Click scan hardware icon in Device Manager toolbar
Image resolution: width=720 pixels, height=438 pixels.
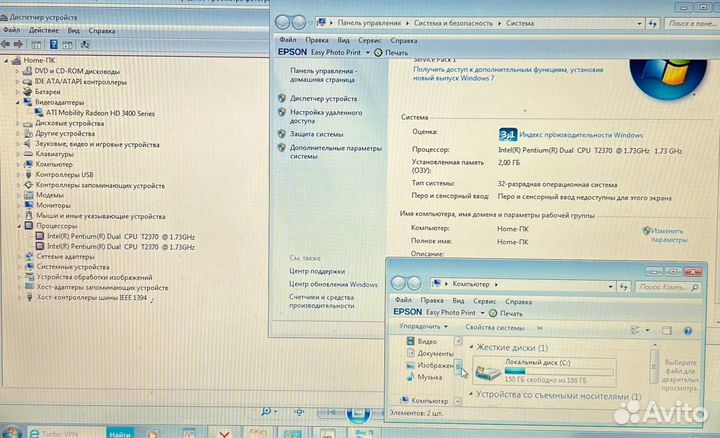pos(85,45)
